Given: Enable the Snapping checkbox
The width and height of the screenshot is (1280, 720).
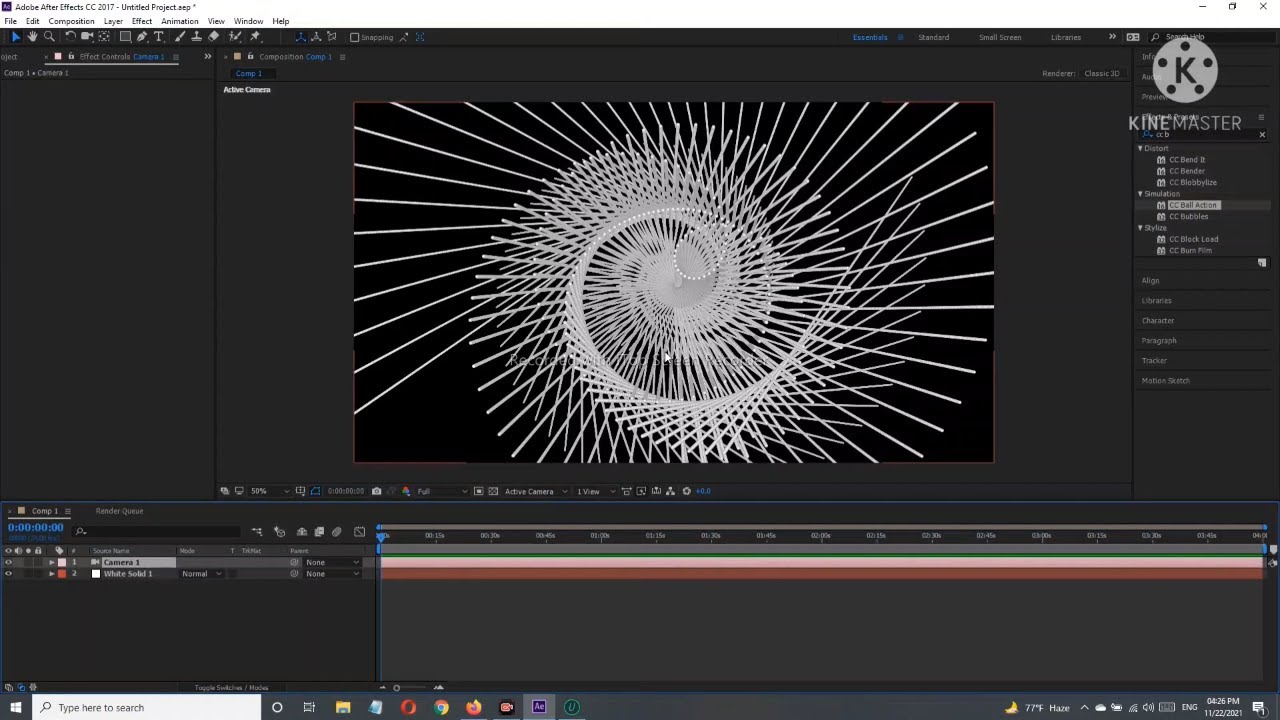Looking at the screenshot, I should point(354,37).
